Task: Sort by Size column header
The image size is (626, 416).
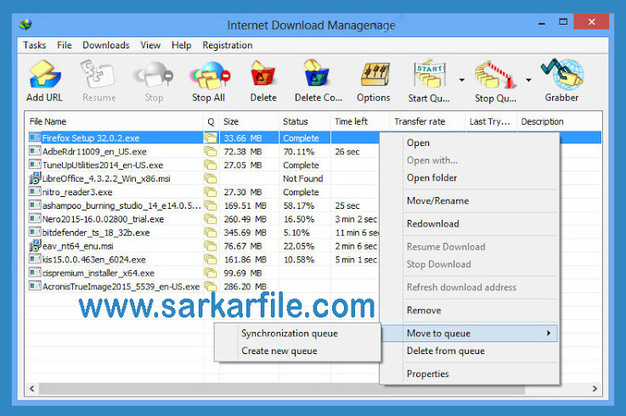Action: point(249,122)
